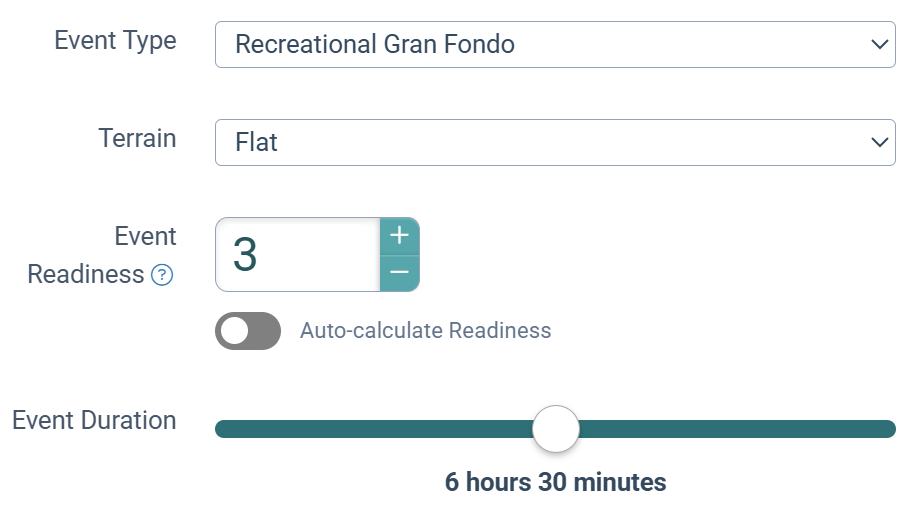Click the "Terrain" field label
The height and width of the screenshot is (511, 909).
pyautogui.click(x=137, y=138)
